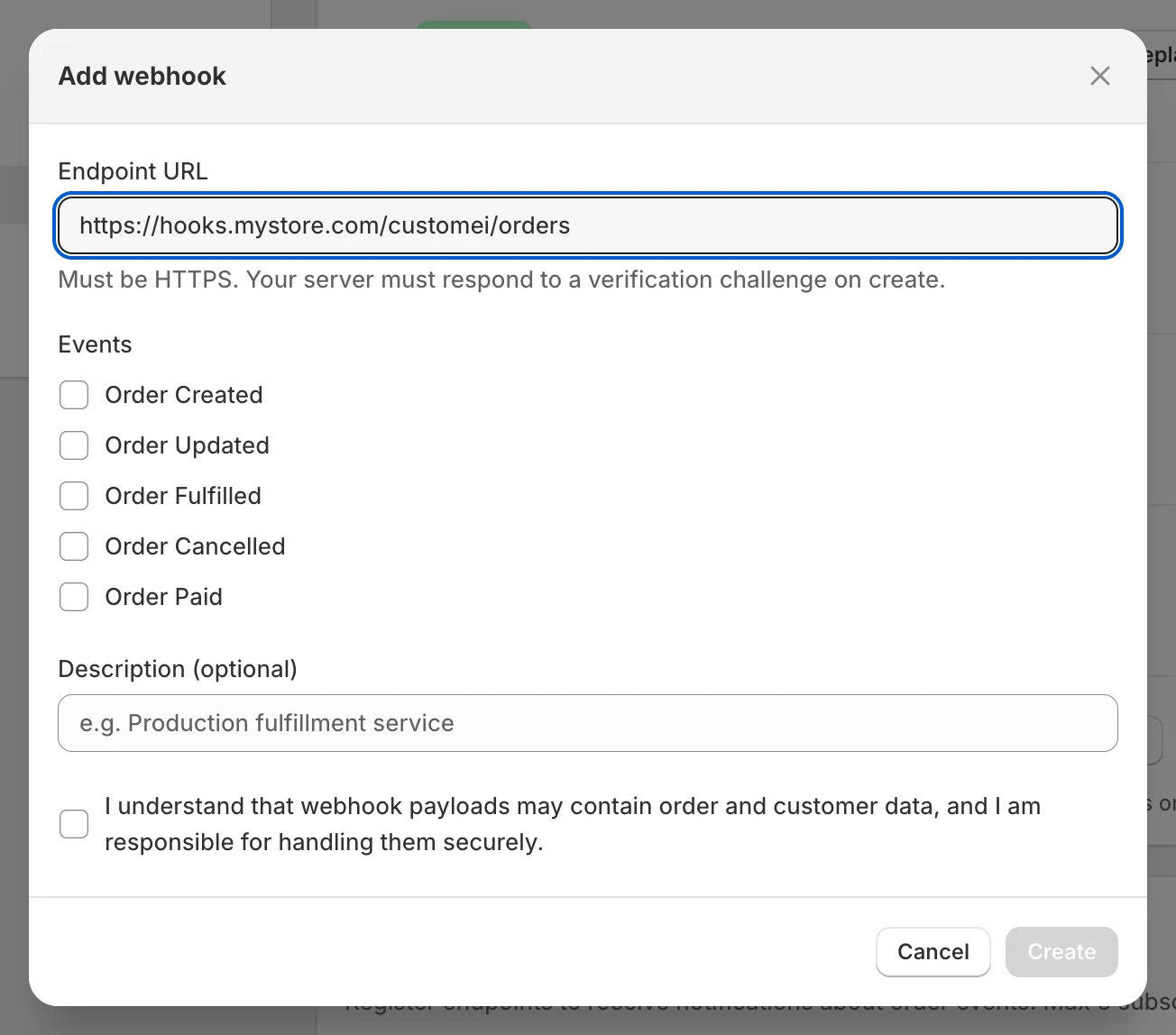
Task: Click the Cancel button
Action: [933, 952]
